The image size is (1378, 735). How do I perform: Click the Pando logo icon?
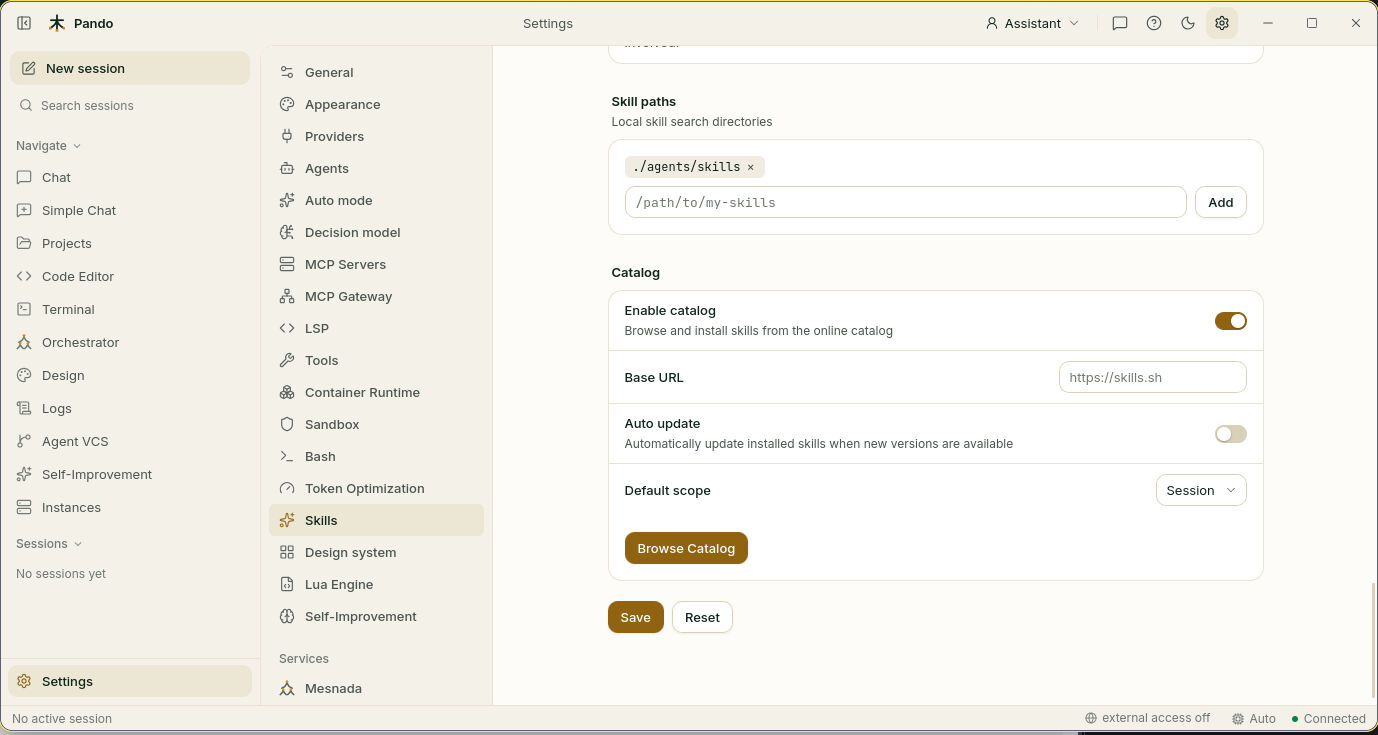click(x=57, y=23)
